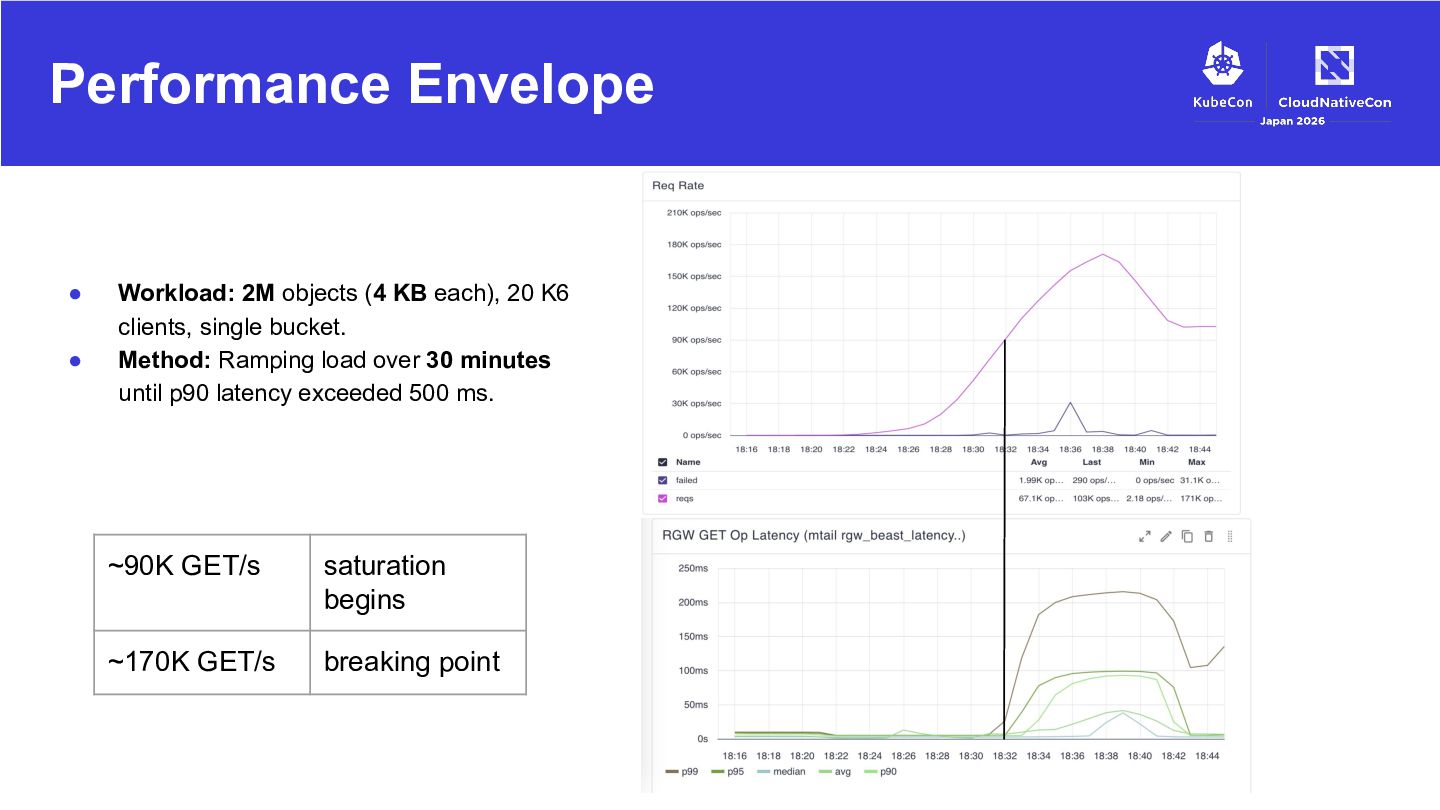Click the 210K ops/sec axis label
Viewport: 1440px width, 810px height.
694,213
